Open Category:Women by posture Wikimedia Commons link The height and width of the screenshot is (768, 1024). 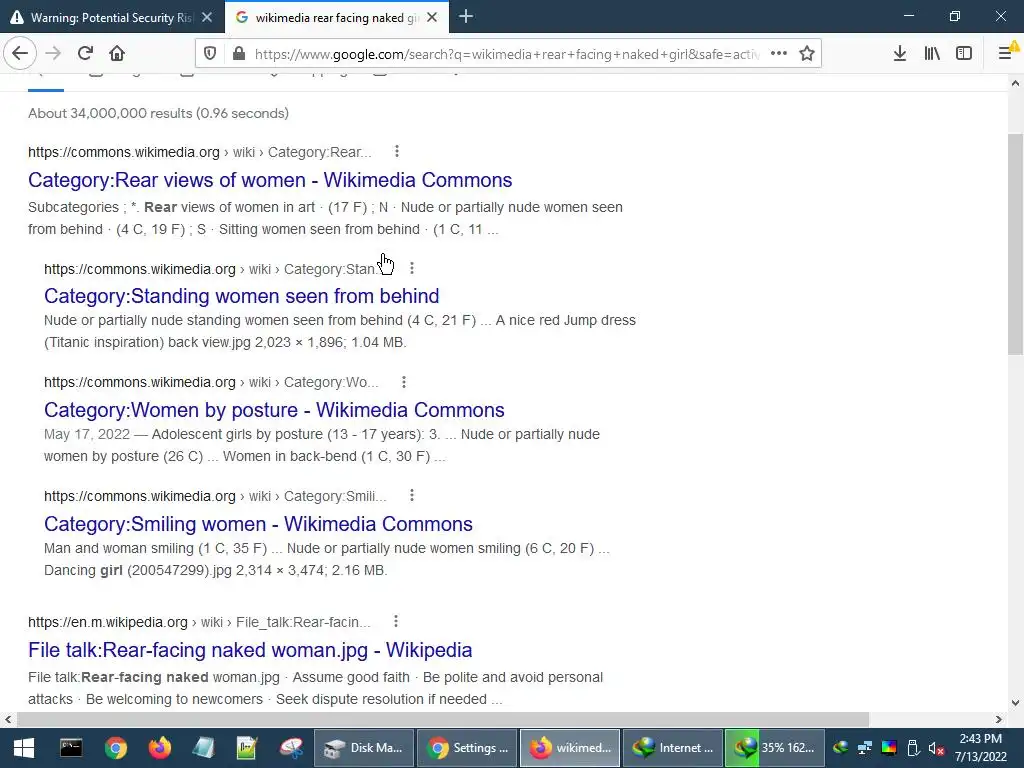pyautogui.click(x=274, y=410)
